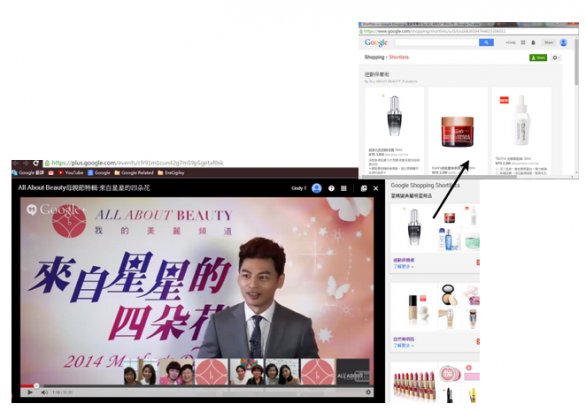The height and width of the screenshot is (411, 586).
Task: Open the help question mark icon
Action: tap(331, 188)
